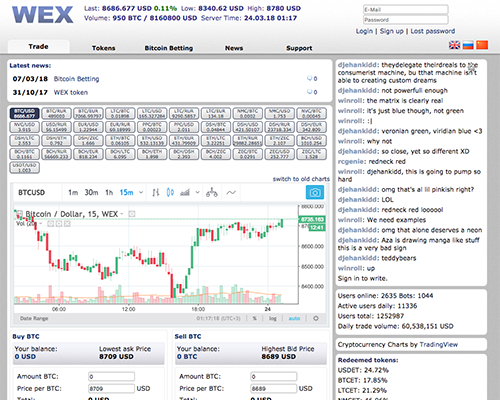This screenshot has width=500, height=400.
Task: Select the LTC/USD pair button
Action: [152, 113]
